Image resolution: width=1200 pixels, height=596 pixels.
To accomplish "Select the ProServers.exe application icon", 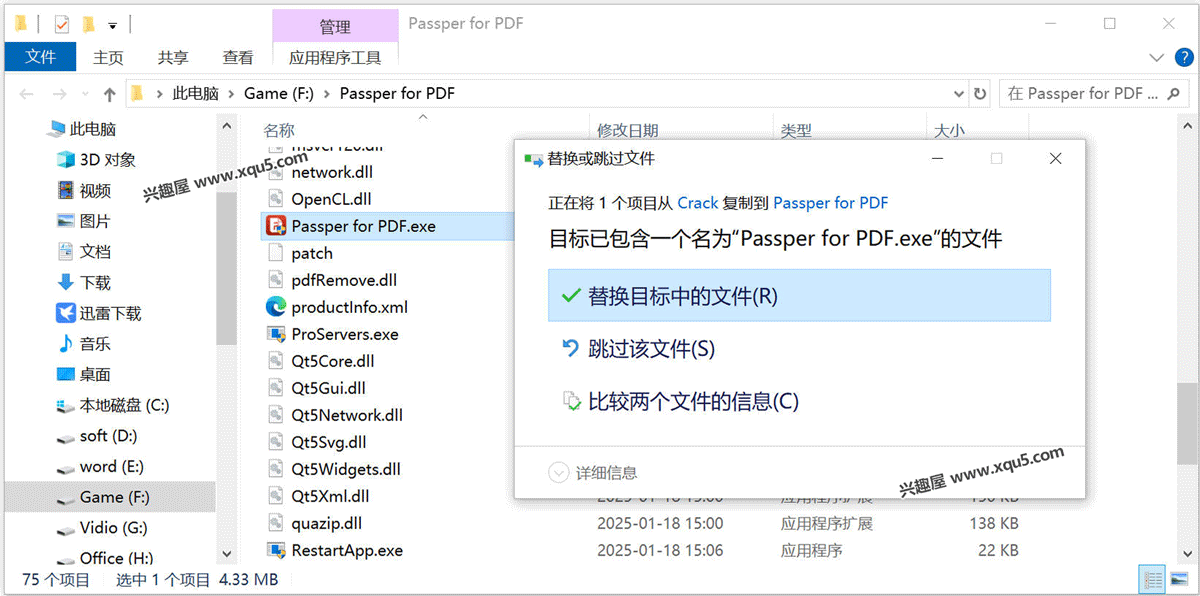I will click(x=276, y=334).
